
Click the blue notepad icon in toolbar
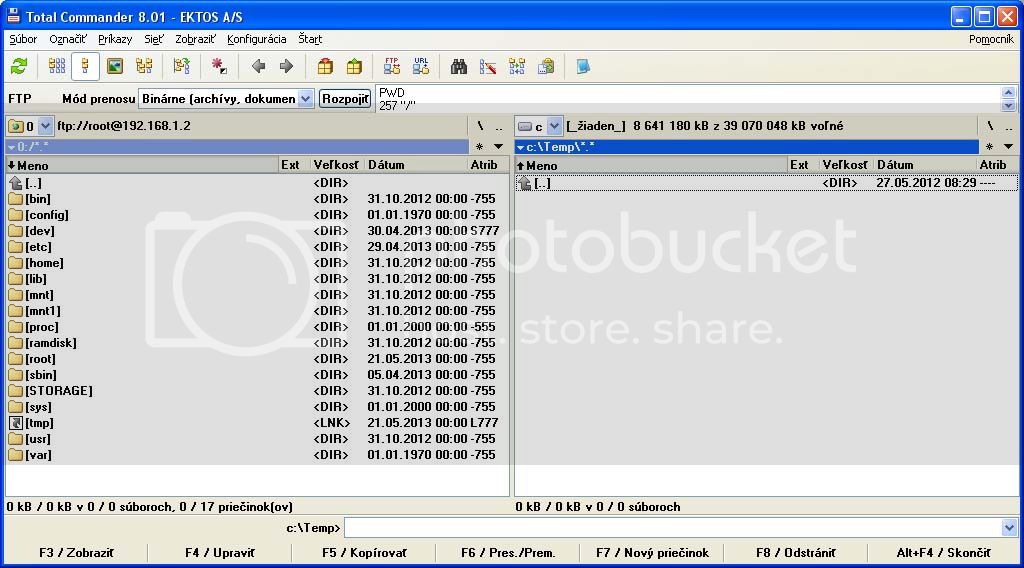coord(583,66)
